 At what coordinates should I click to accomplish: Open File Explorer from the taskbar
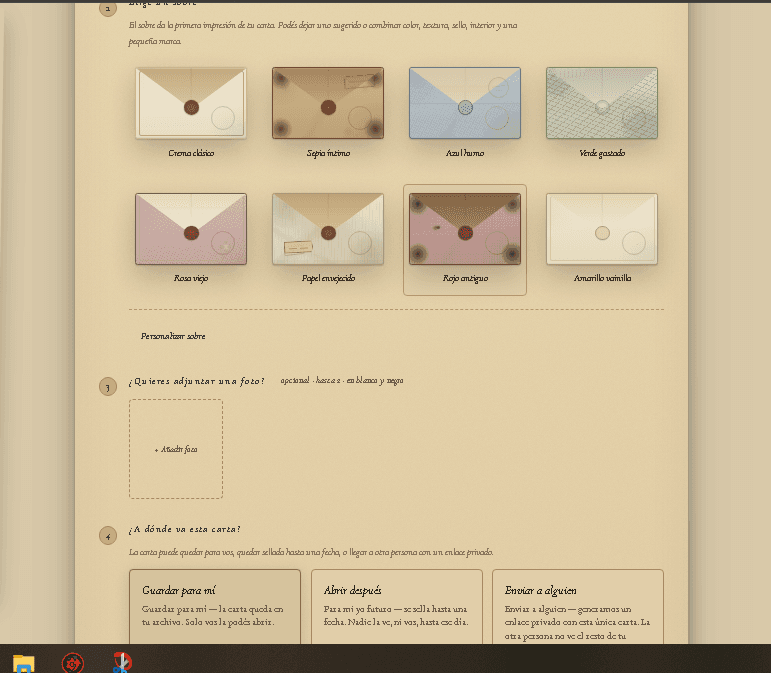24,663
